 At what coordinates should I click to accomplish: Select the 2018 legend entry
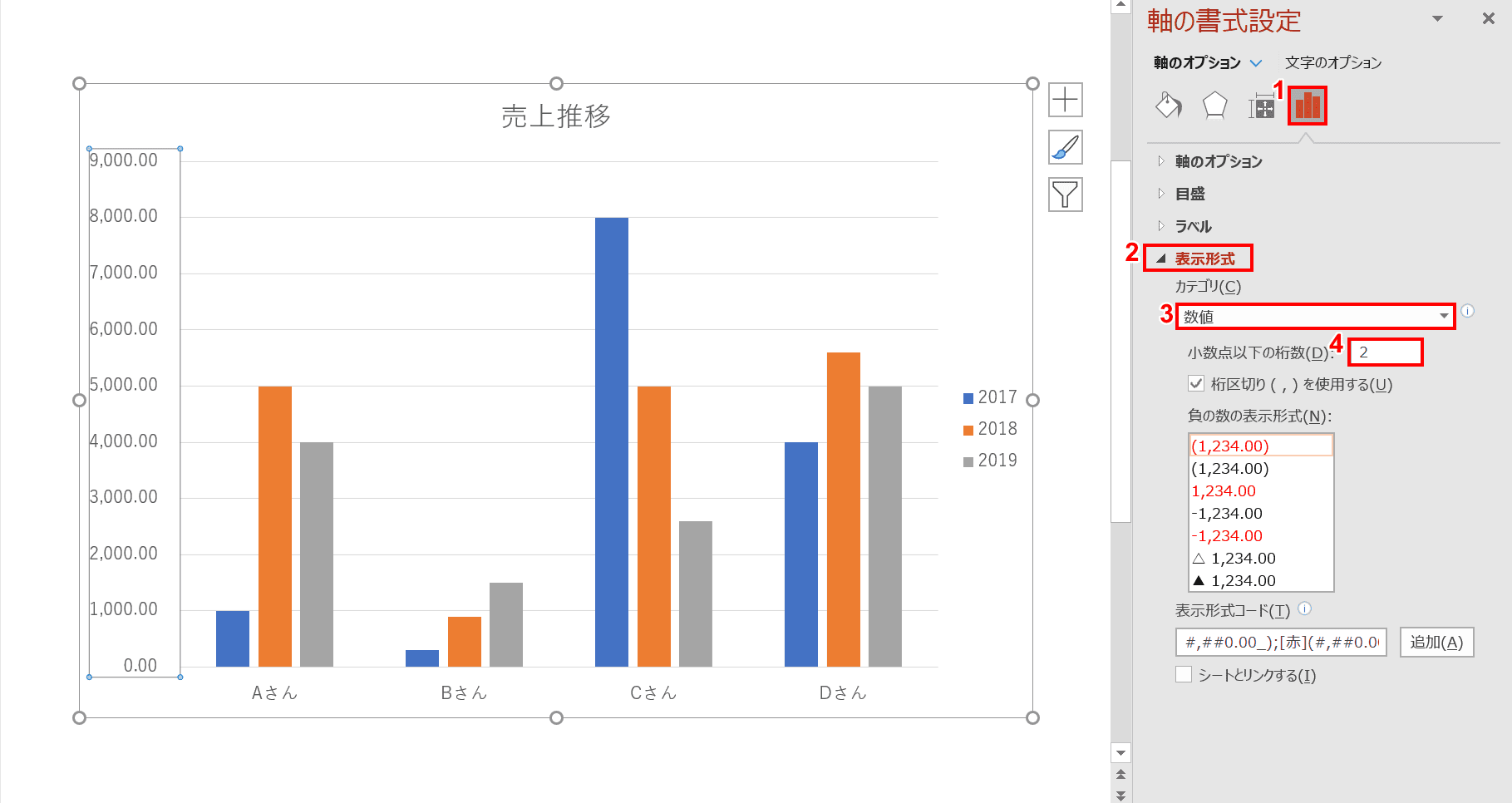point(990,429)
